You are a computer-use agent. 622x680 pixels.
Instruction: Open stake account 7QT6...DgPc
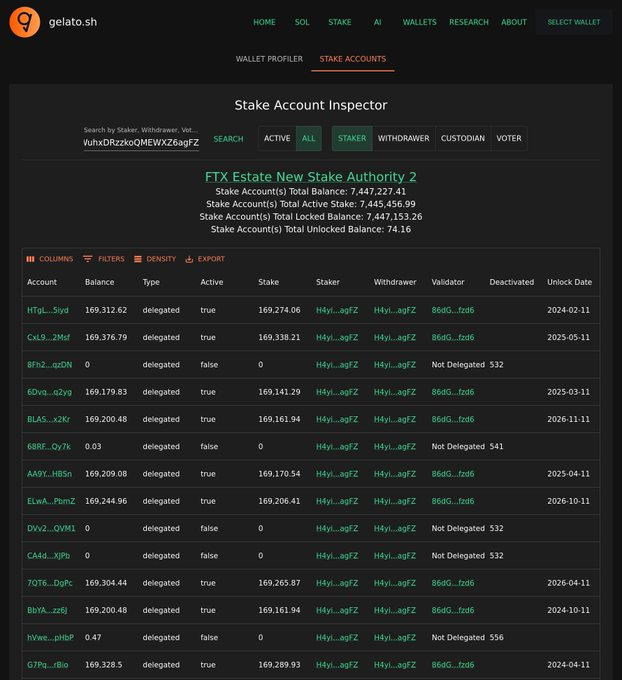(x=49, y=583)
